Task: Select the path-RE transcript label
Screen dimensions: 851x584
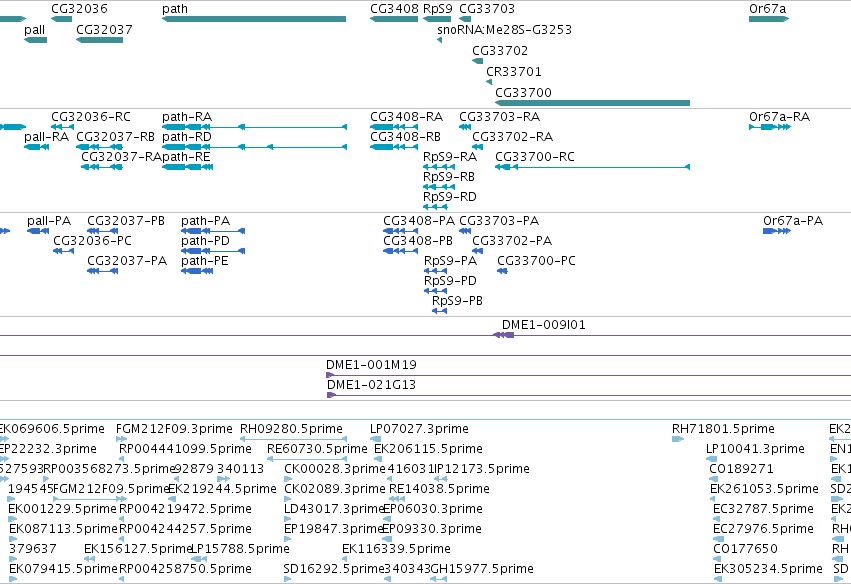Action: pos(186,157)
